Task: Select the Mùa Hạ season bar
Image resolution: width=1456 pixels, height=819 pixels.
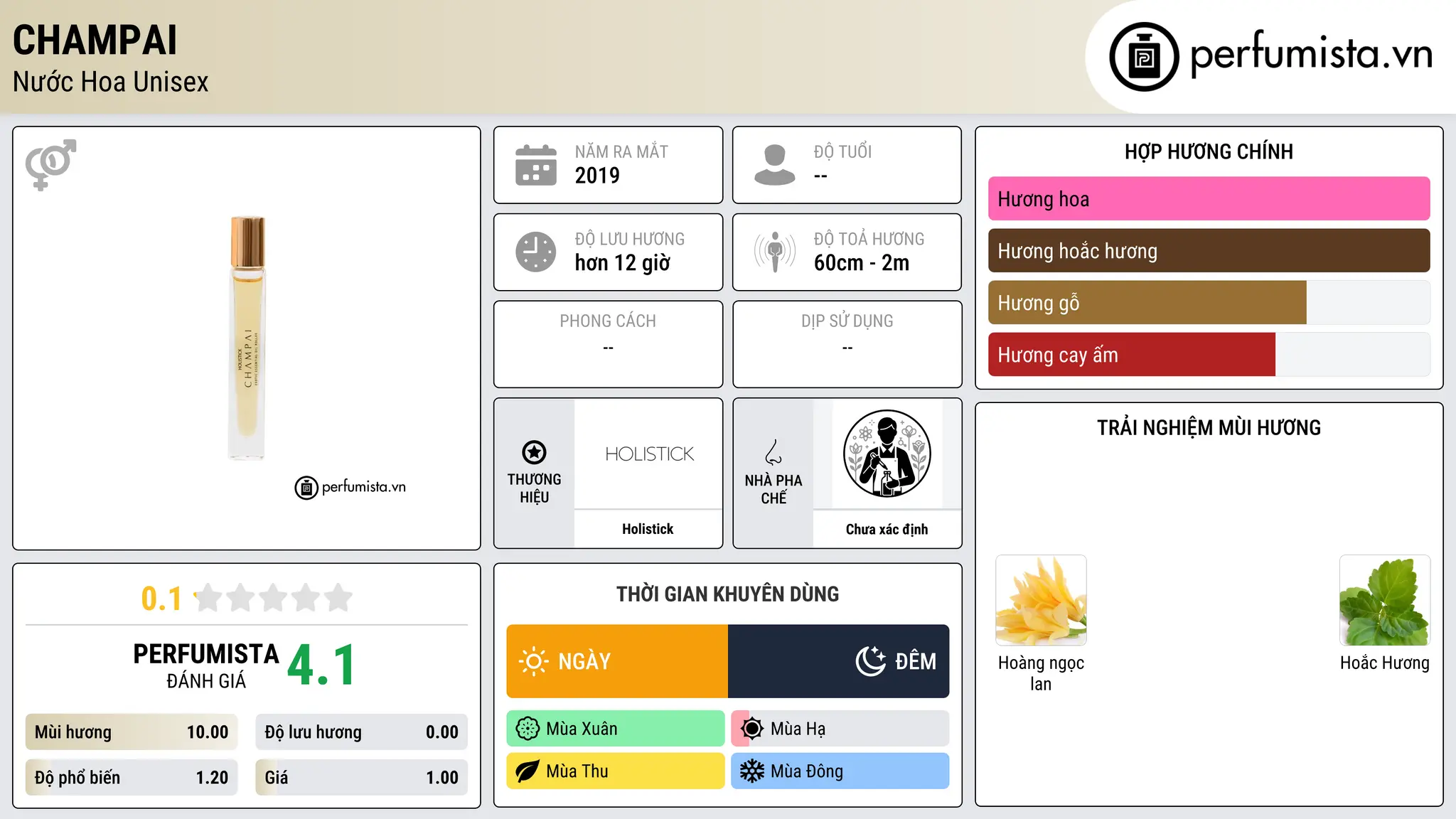Action: click(840, 729)
